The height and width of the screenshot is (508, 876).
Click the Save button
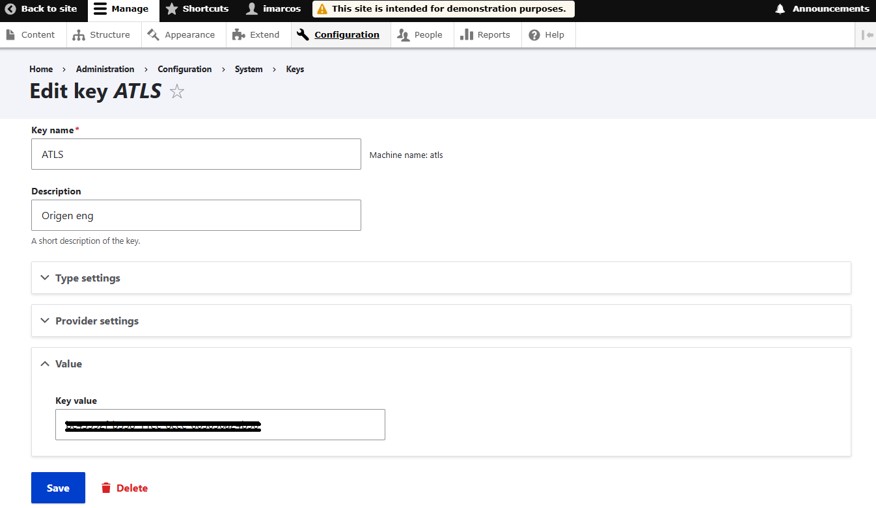tap(58, 488)
